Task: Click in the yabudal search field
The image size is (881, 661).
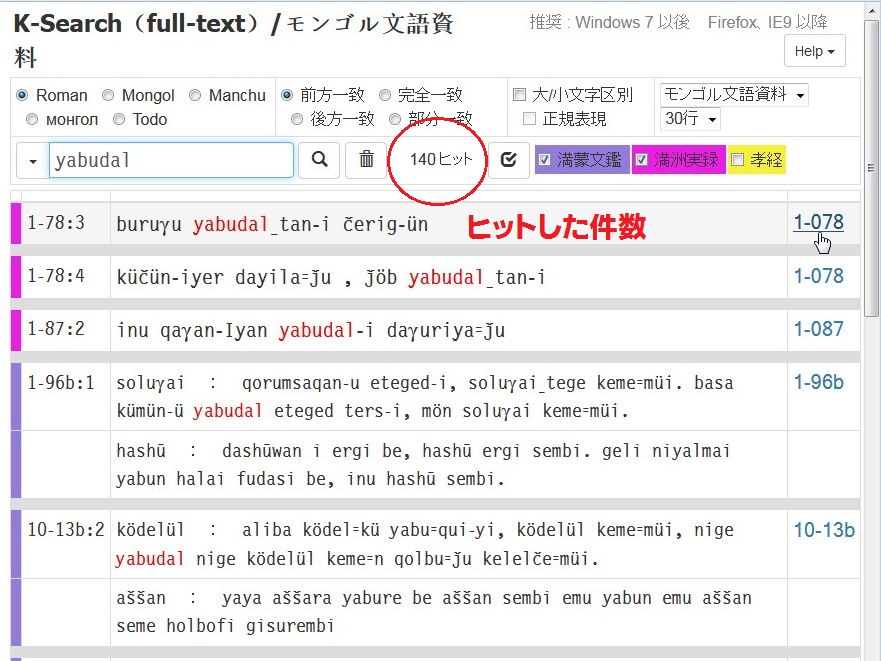Action: point(170,160)
